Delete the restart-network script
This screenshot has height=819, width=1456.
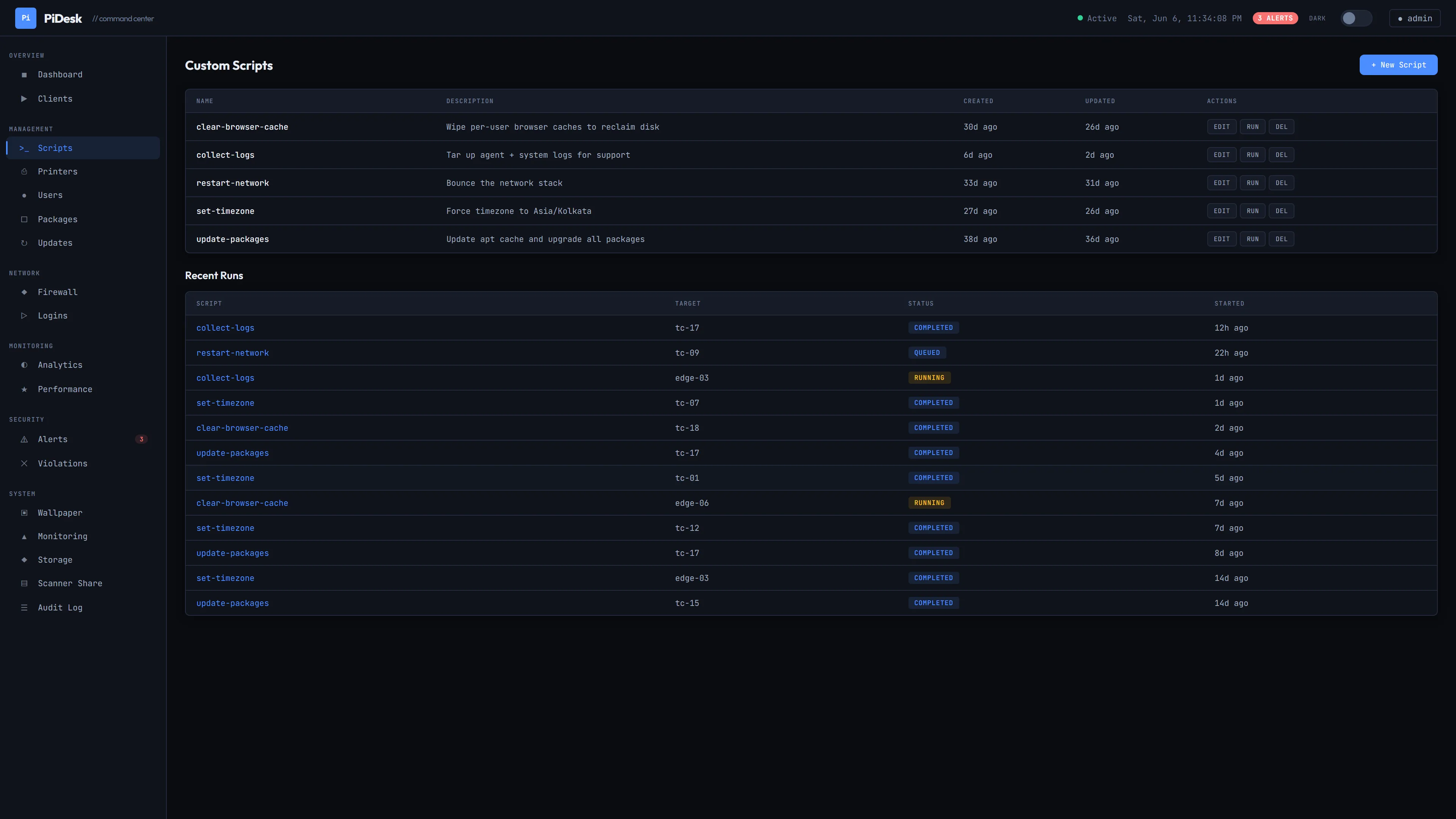1281,182
